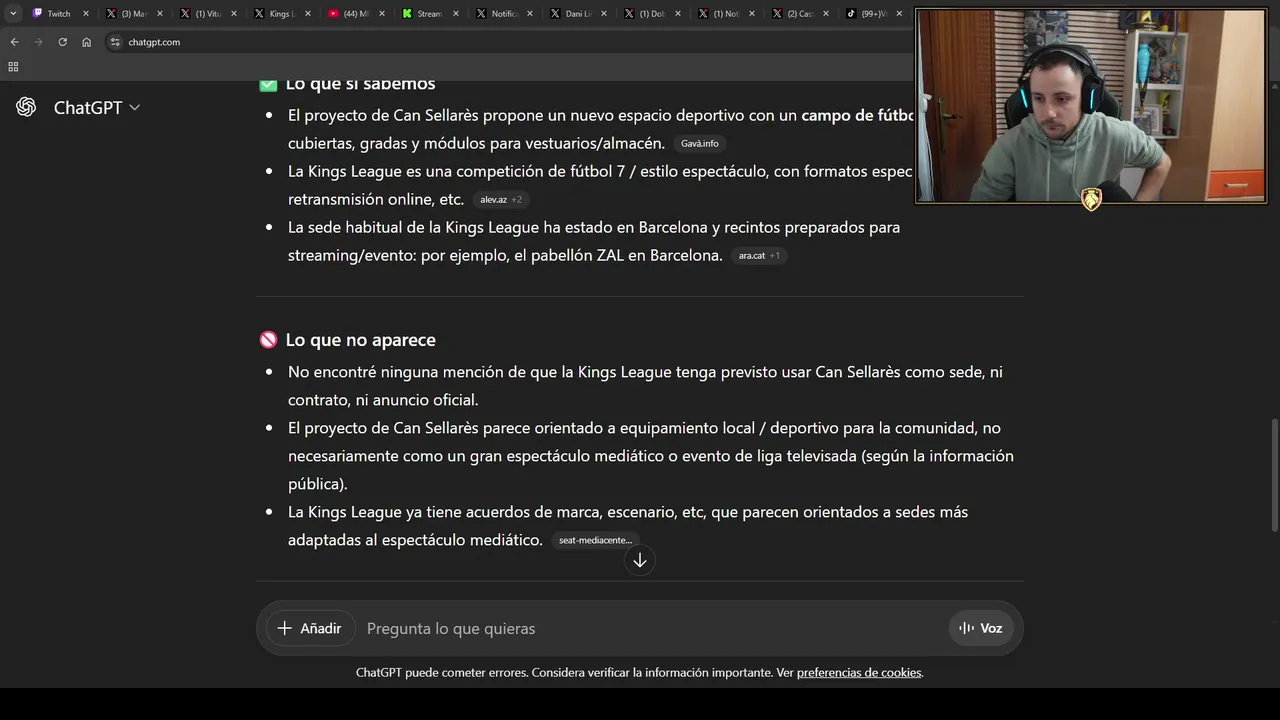Switch to the YouTube (44) tab
Viewport: 1280px width, 720px height.
[x=355, y=14]
